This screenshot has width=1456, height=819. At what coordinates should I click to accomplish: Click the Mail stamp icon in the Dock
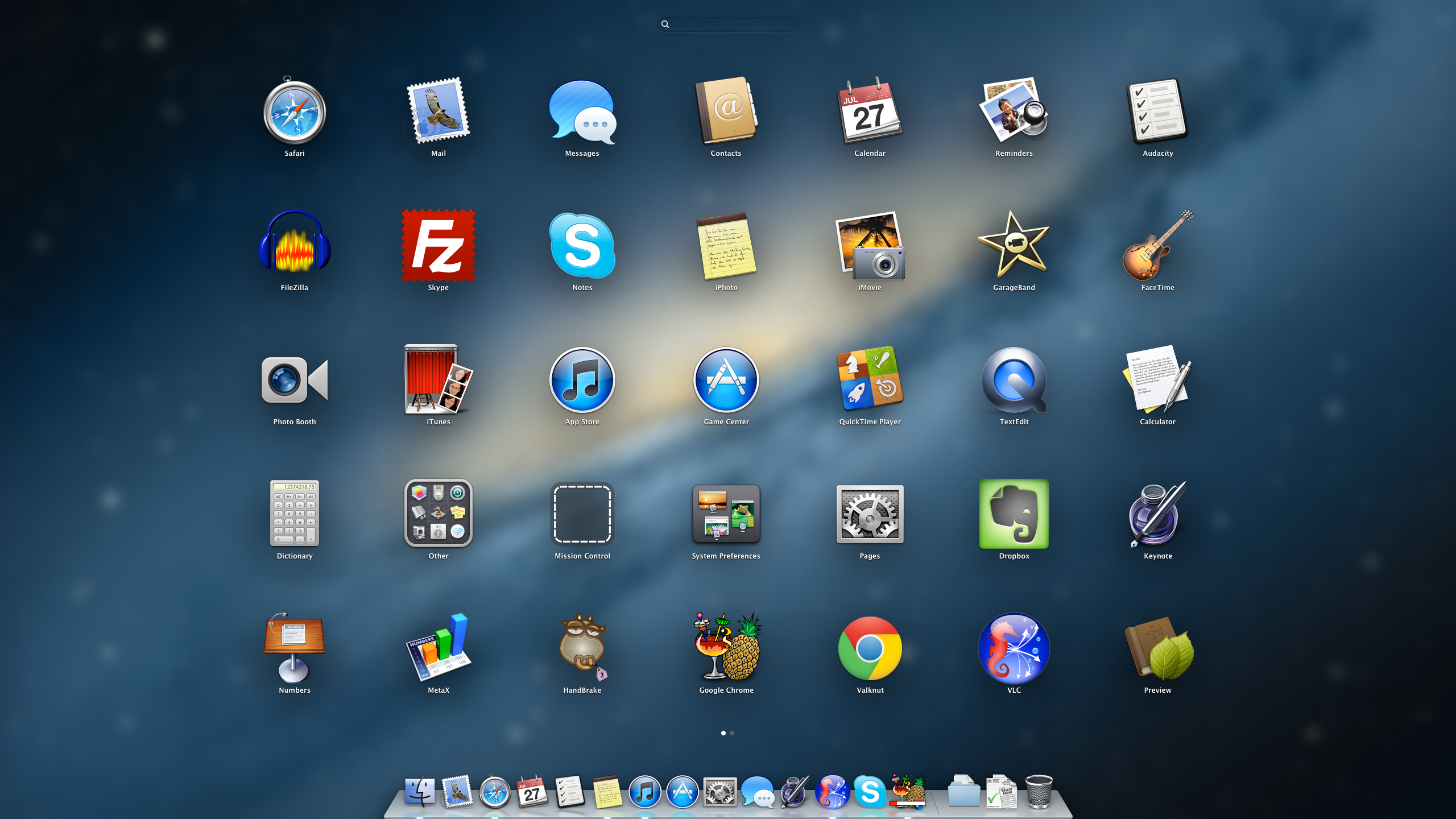coord(457,792)
